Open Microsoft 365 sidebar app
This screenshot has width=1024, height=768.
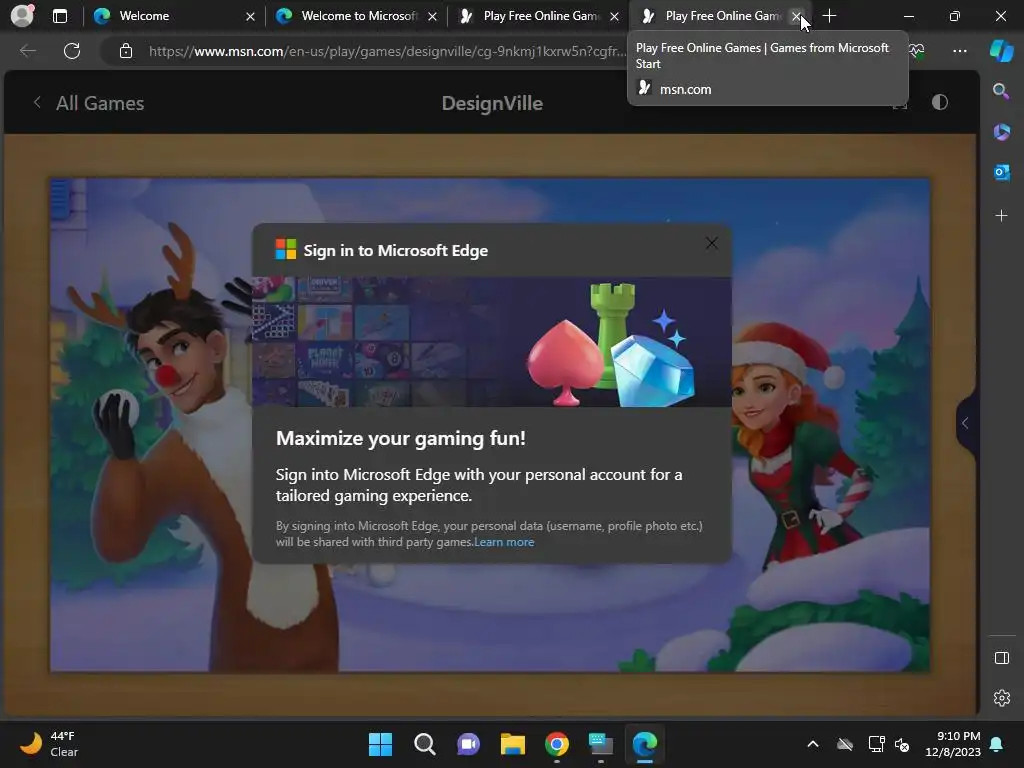tap(1001, 131)
